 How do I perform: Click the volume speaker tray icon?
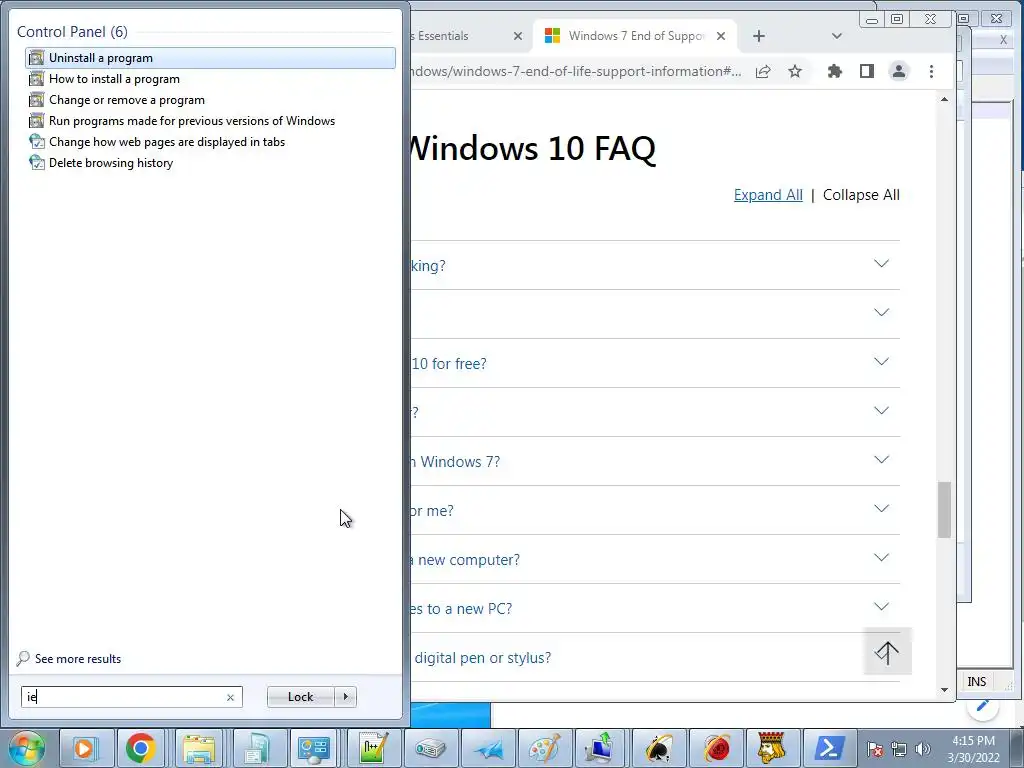point(923,749)
